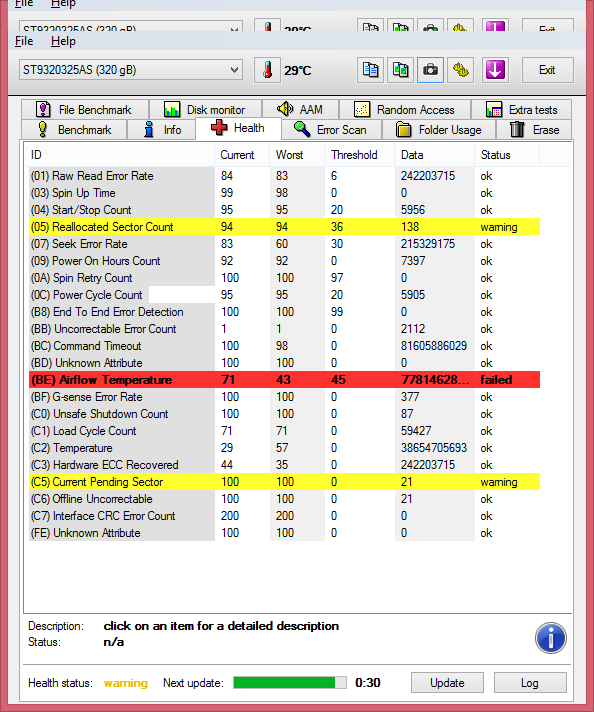The height and width of the screenshot is (712, 594).
Task: Click the Log button
Action: (x=530, y=683)
